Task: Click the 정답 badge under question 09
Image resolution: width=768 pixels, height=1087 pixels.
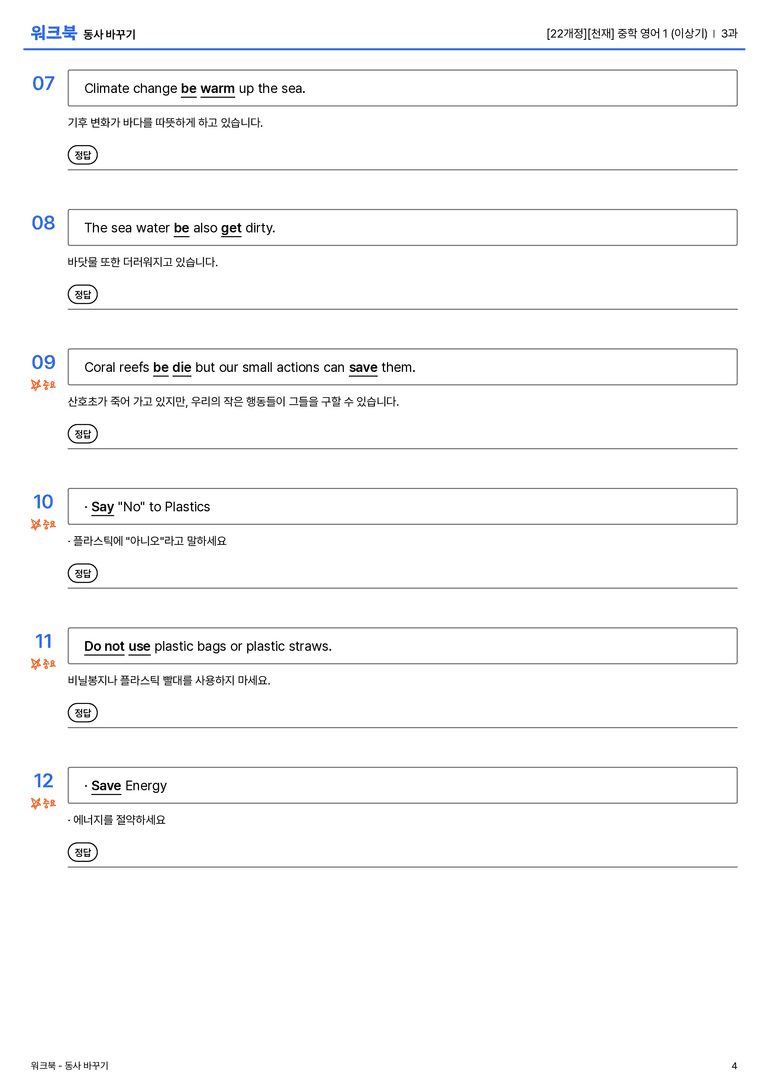Action: (82, 434)
